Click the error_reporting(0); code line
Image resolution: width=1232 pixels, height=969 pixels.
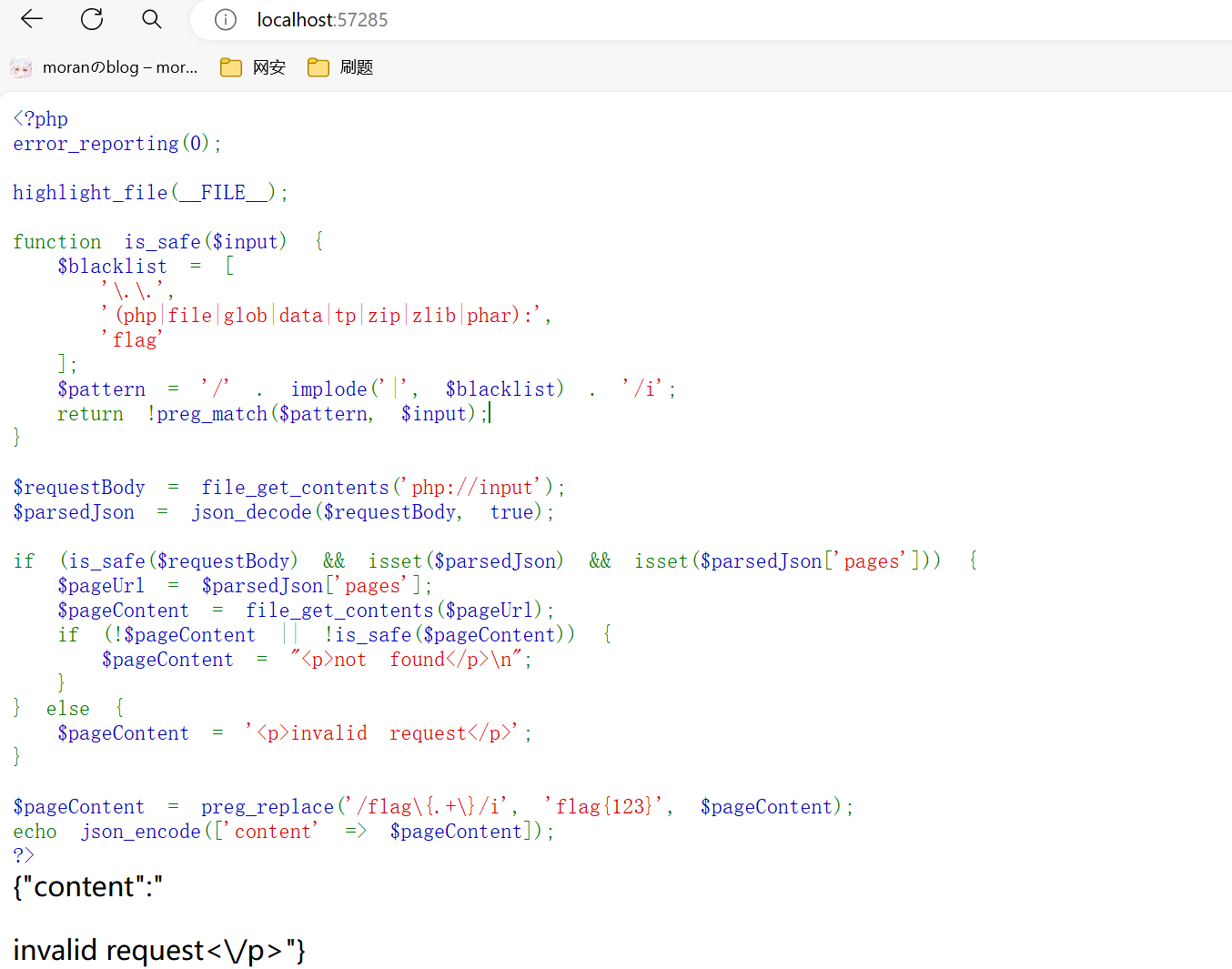point(117,144)
